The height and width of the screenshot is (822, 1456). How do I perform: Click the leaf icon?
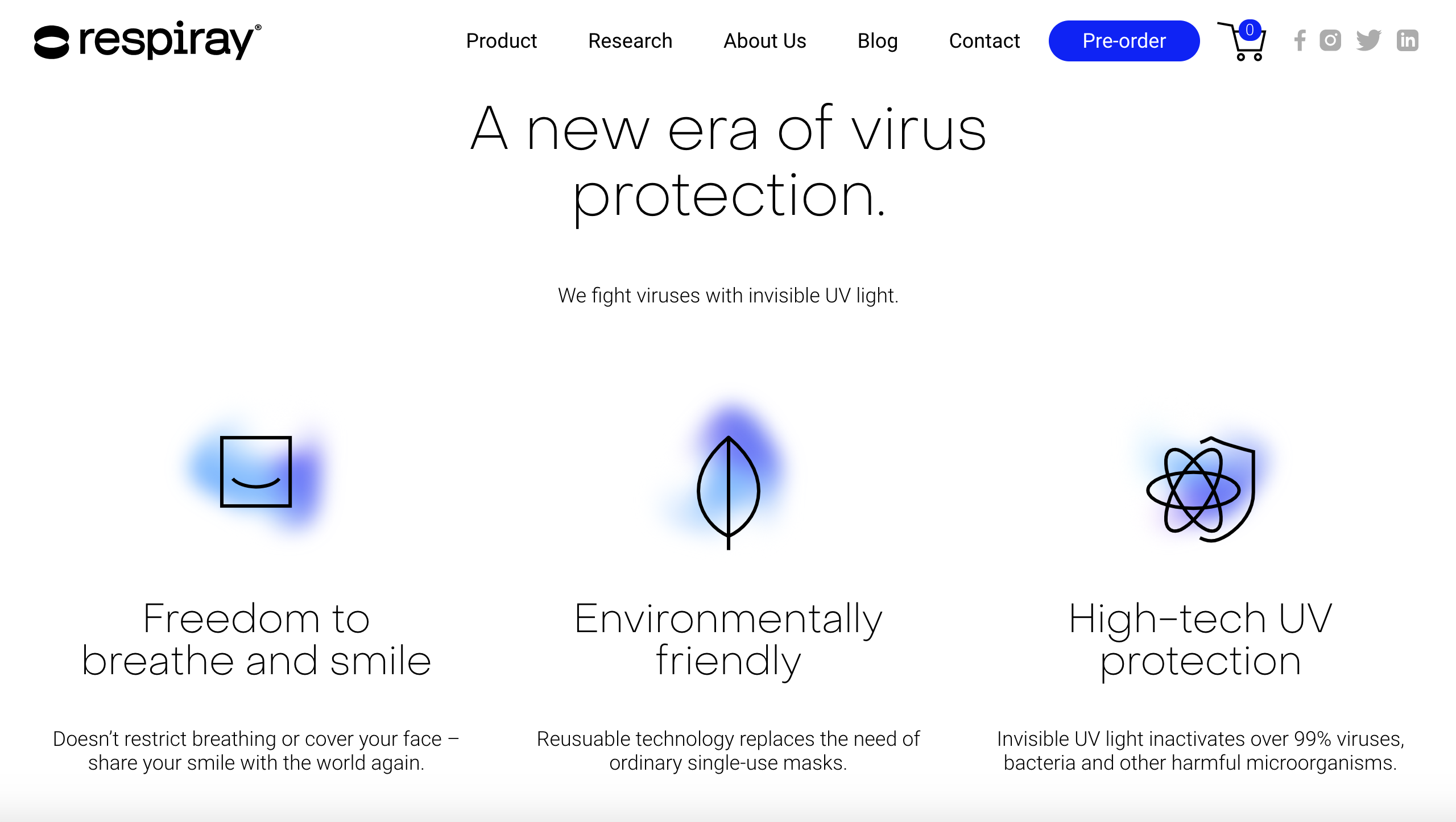click(x=729, y=492)
